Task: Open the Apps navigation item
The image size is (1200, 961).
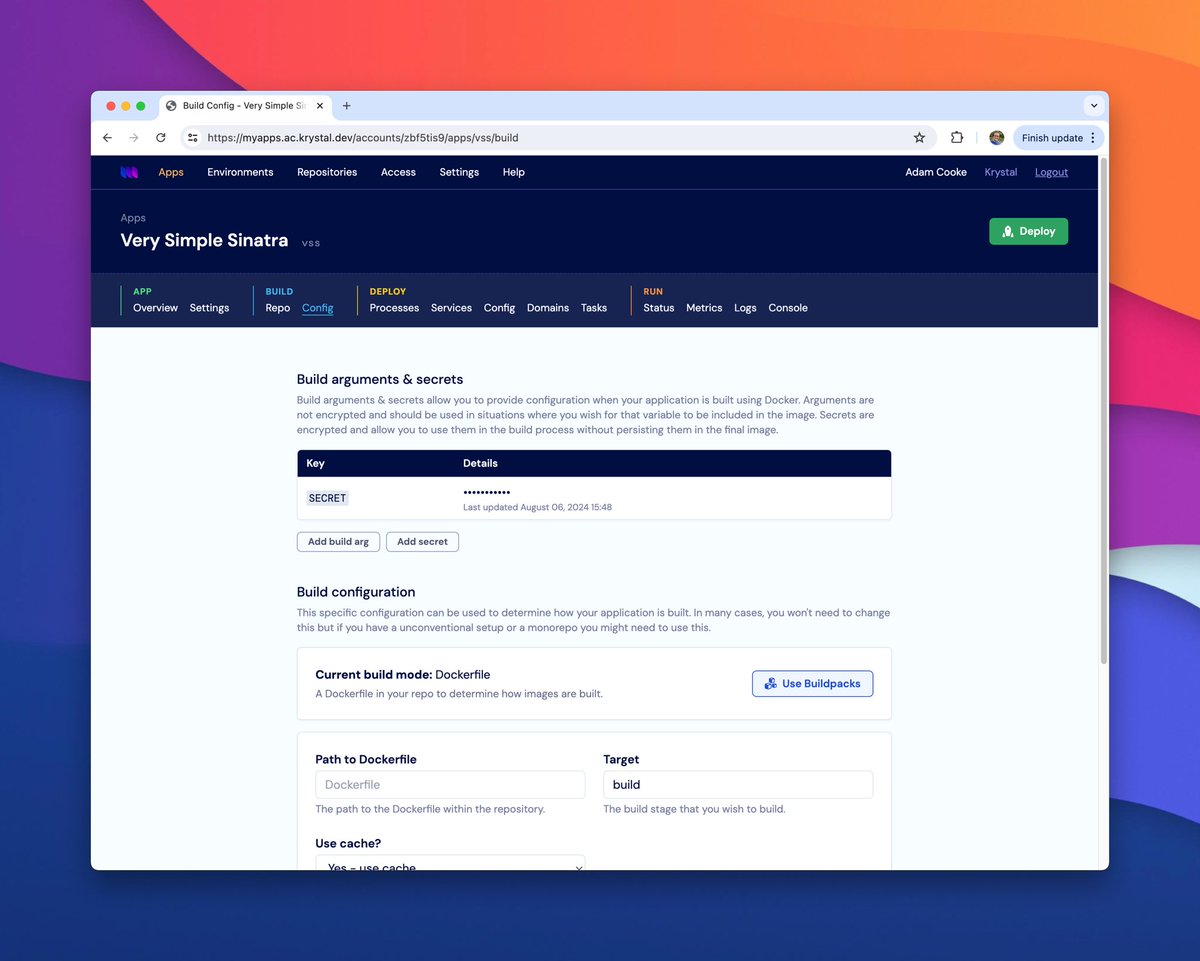Action: click(171, 172)
